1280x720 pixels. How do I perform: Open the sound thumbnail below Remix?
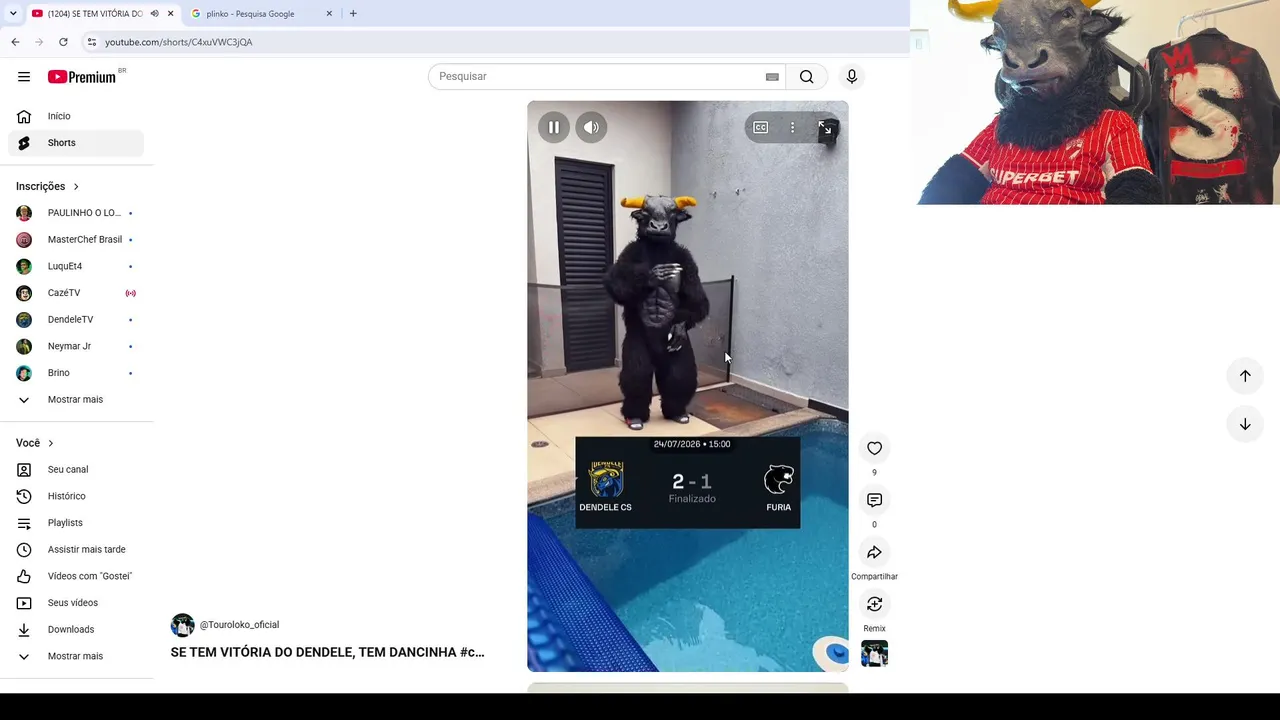pos(874,653)
